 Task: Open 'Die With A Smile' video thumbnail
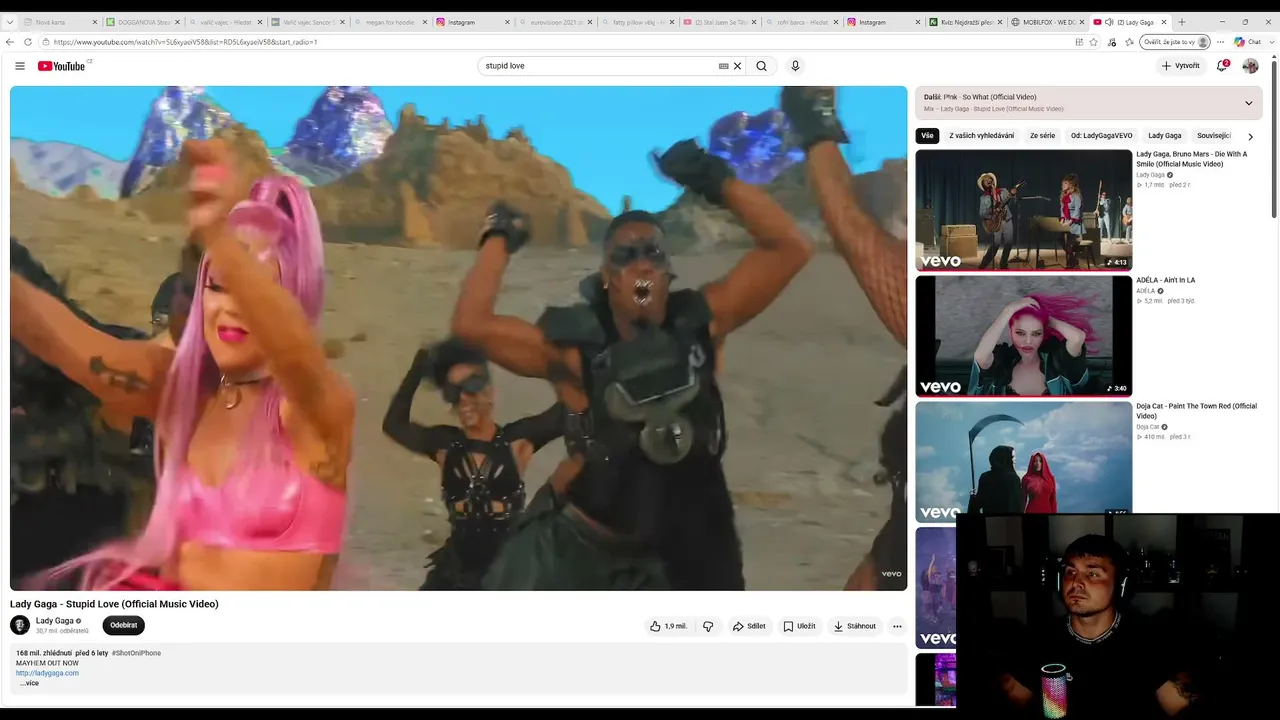(x=1024, y=210)
